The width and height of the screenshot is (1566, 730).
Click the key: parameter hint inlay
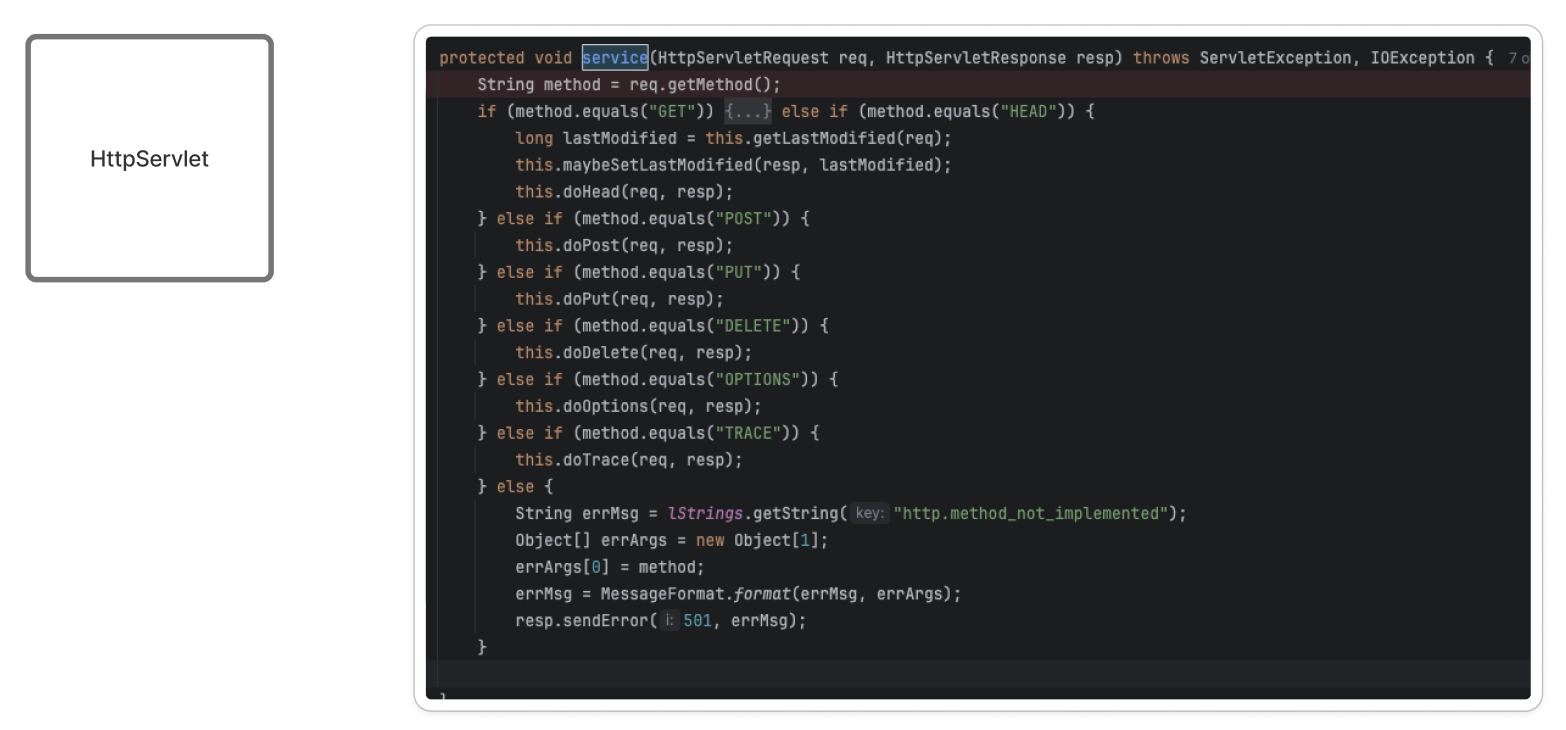click(870, 513)
